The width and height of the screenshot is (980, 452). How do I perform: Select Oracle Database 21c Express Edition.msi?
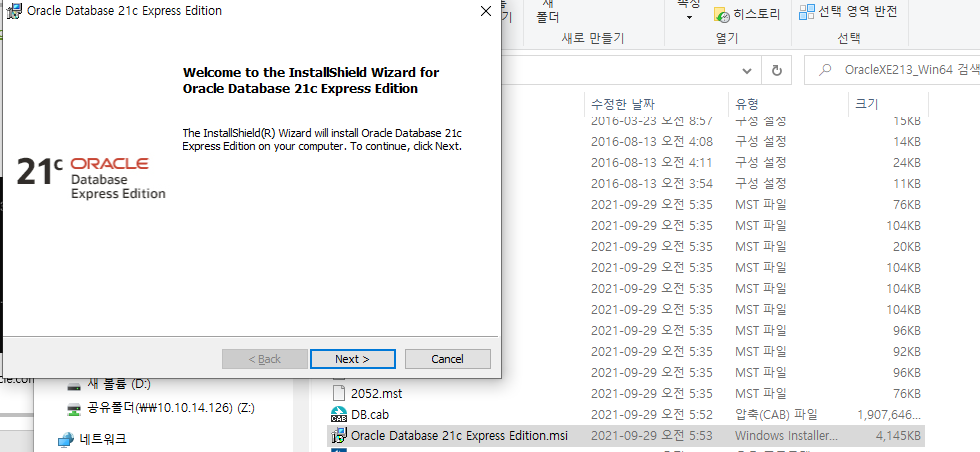[x=459, y=435]
